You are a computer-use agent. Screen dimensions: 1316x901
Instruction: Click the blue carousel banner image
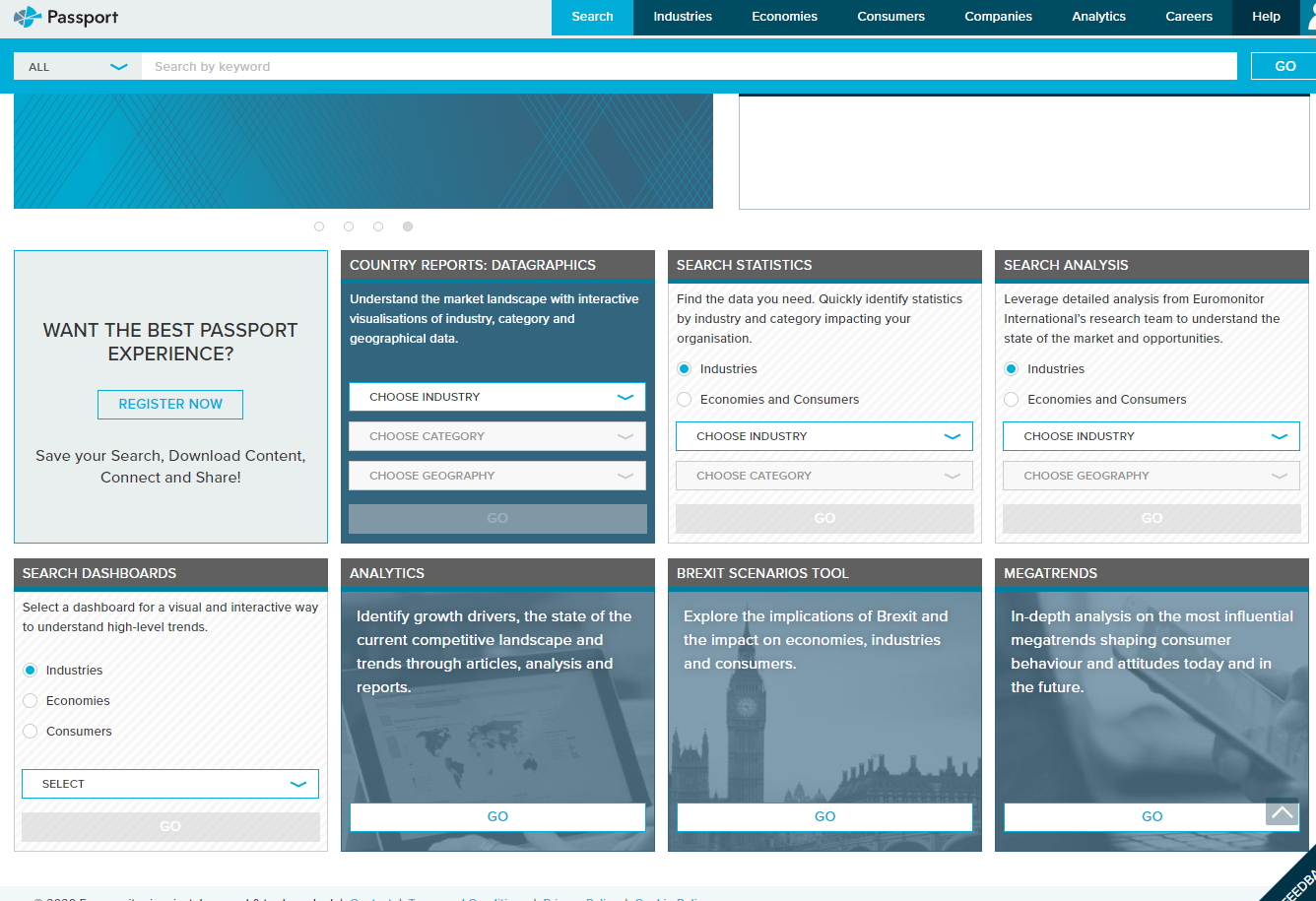363,151
